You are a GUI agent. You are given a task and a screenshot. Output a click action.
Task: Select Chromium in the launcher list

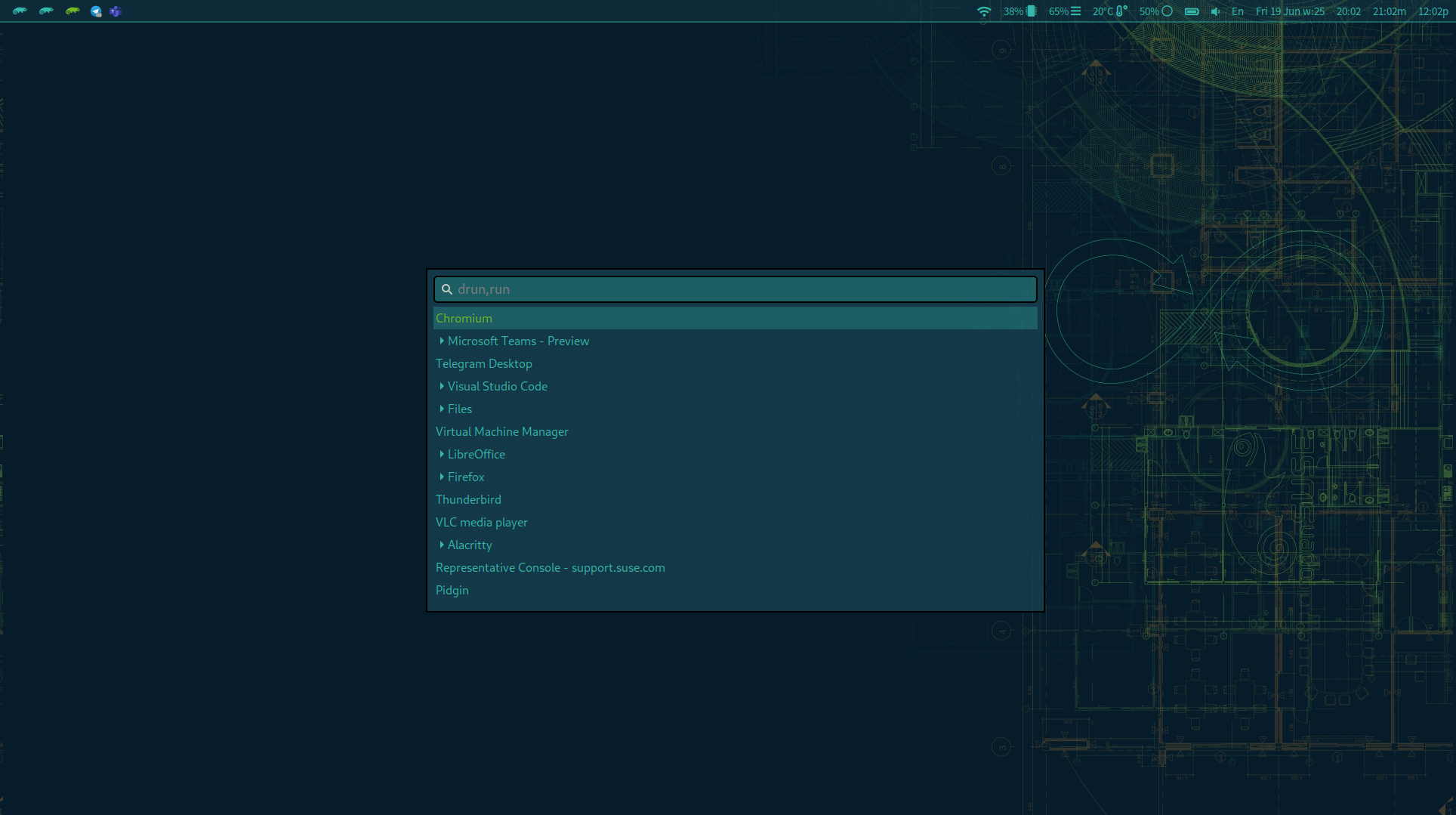click(x=464, y=319)
